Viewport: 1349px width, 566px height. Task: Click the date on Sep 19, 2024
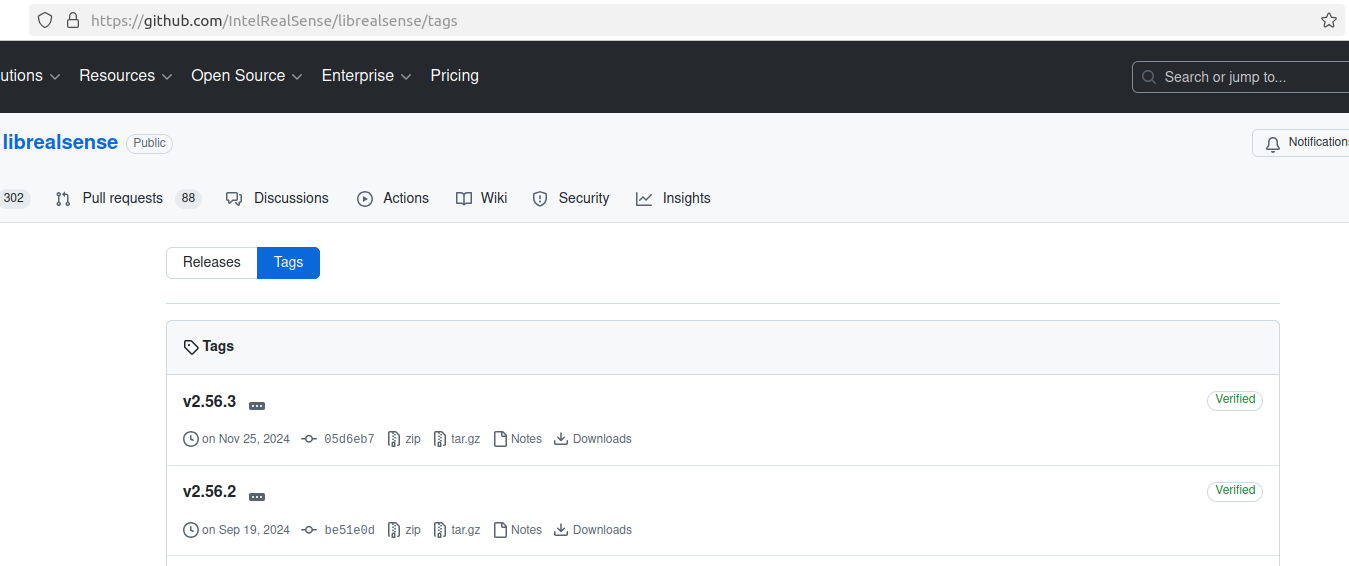click(246, 530)
